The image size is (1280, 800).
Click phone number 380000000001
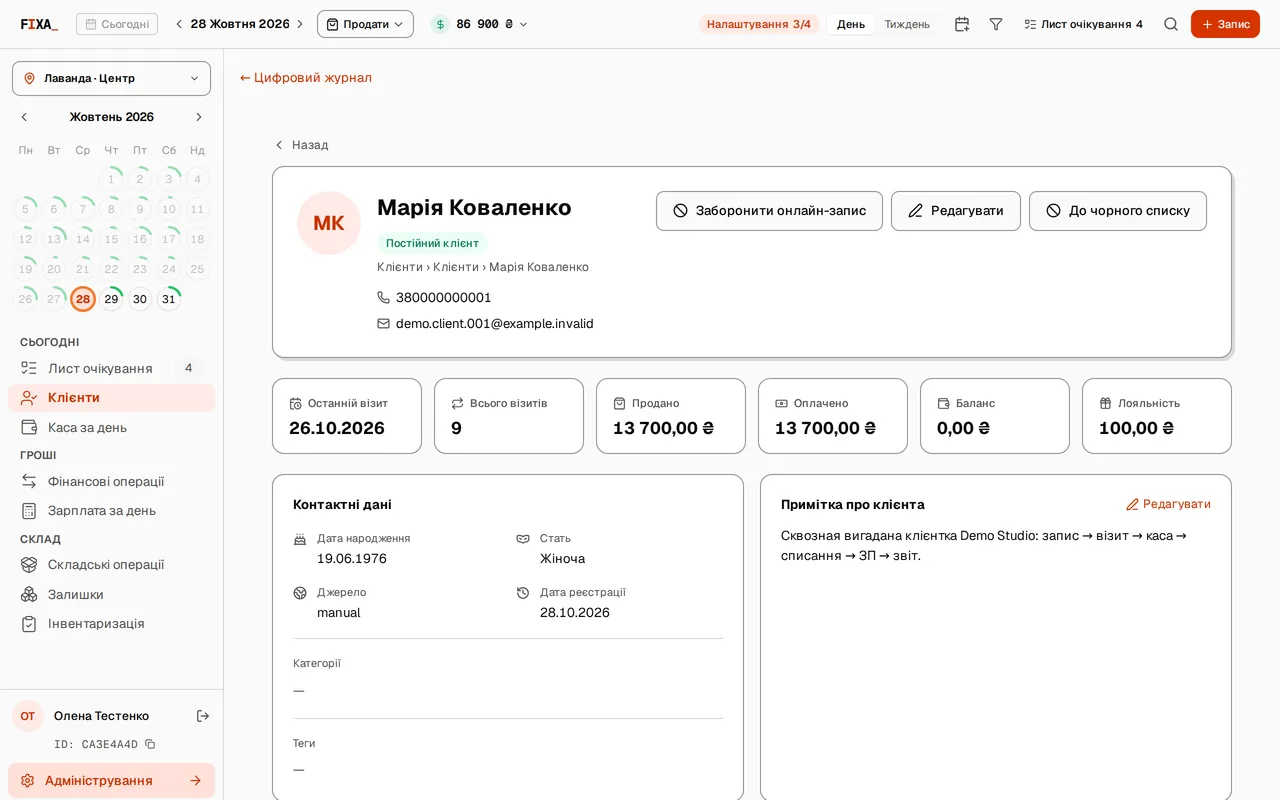click(444, 298)
